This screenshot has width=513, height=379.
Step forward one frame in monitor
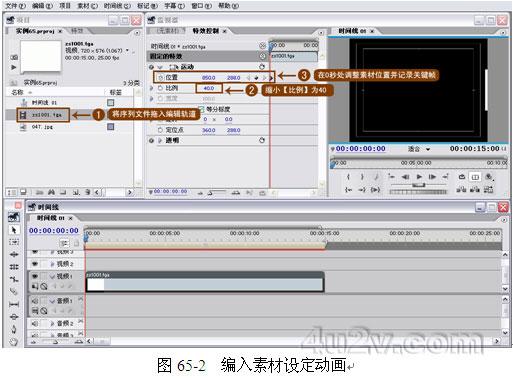point(432,177)
